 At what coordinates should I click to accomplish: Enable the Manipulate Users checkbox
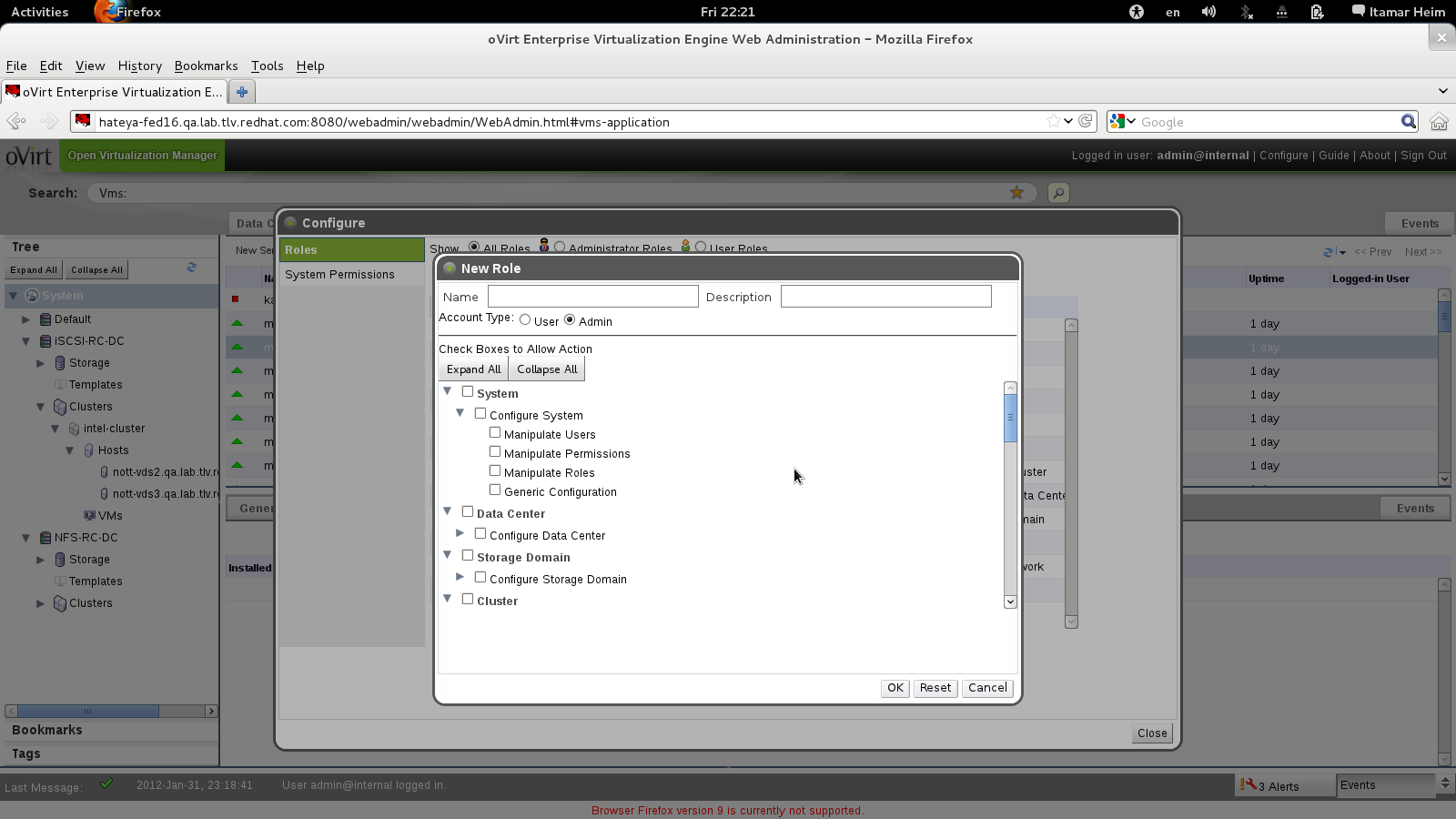(x=495, y=432)
